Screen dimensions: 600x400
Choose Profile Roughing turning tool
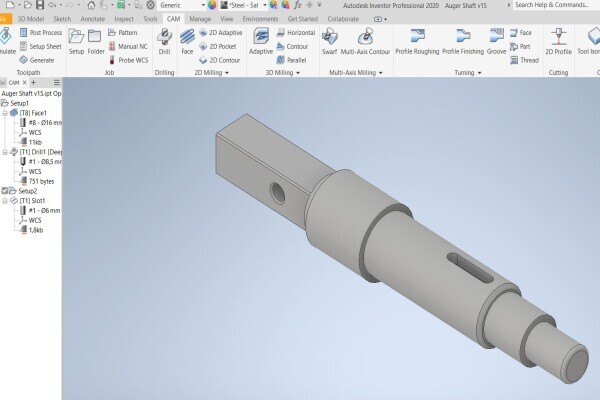click(x=417, y=42)
